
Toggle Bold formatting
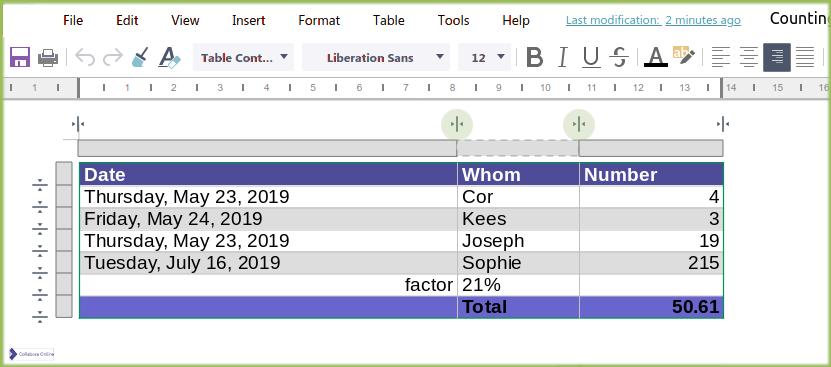535,57
